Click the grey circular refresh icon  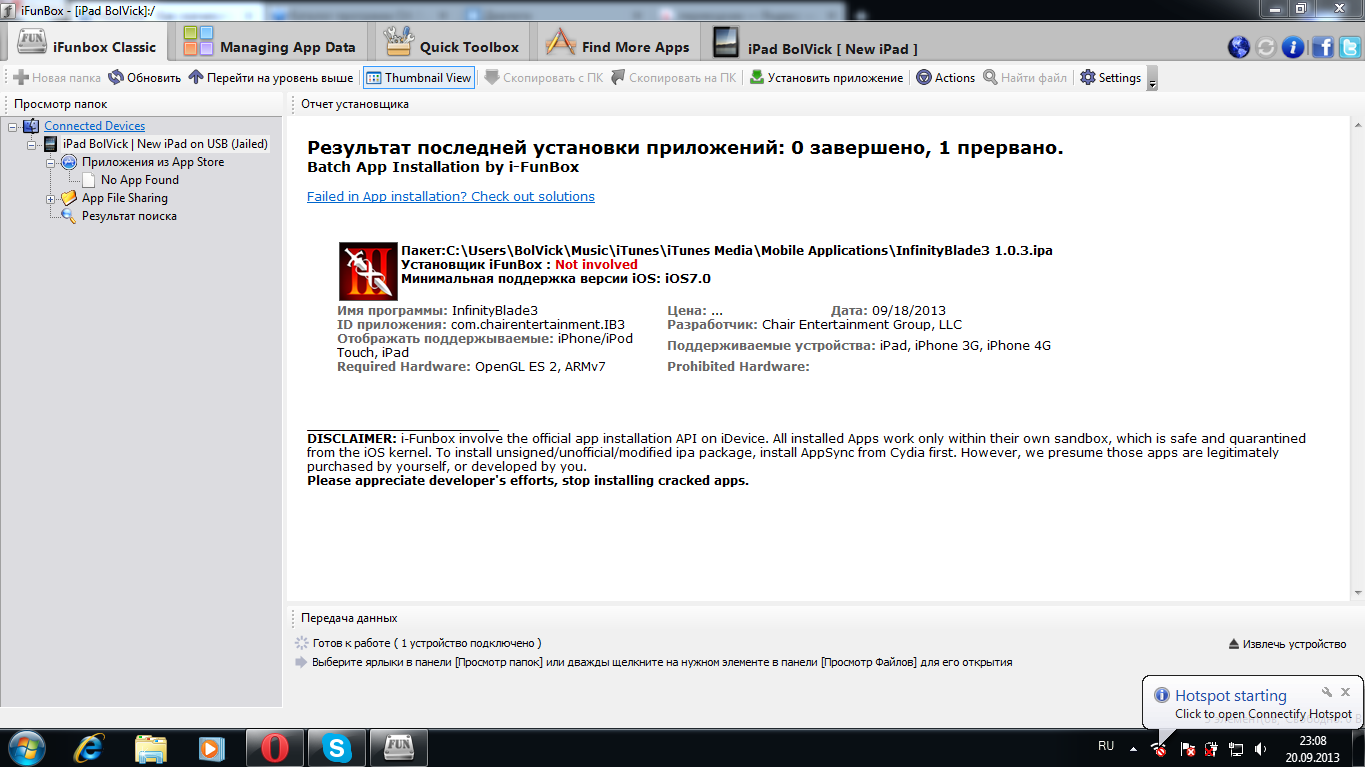(1266, 47)
